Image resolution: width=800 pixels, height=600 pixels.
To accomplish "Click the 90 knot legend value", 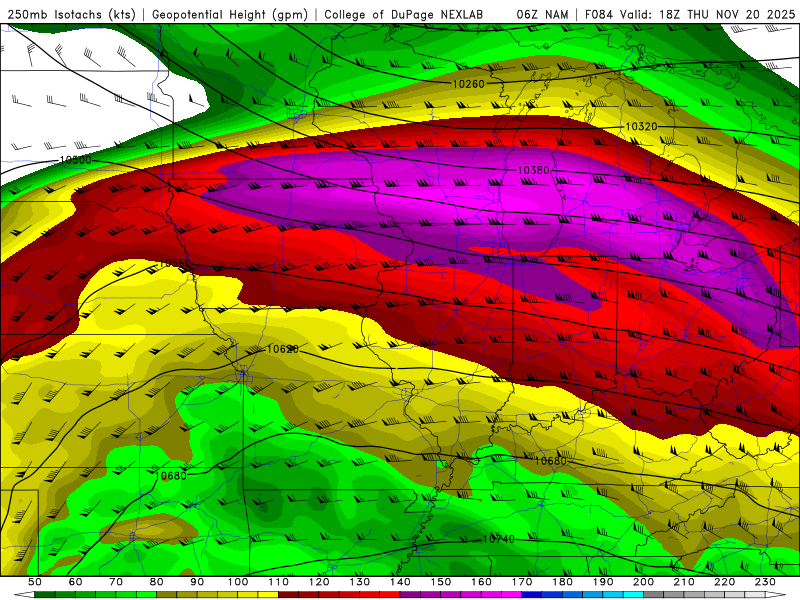I will [x=197, y=582].
